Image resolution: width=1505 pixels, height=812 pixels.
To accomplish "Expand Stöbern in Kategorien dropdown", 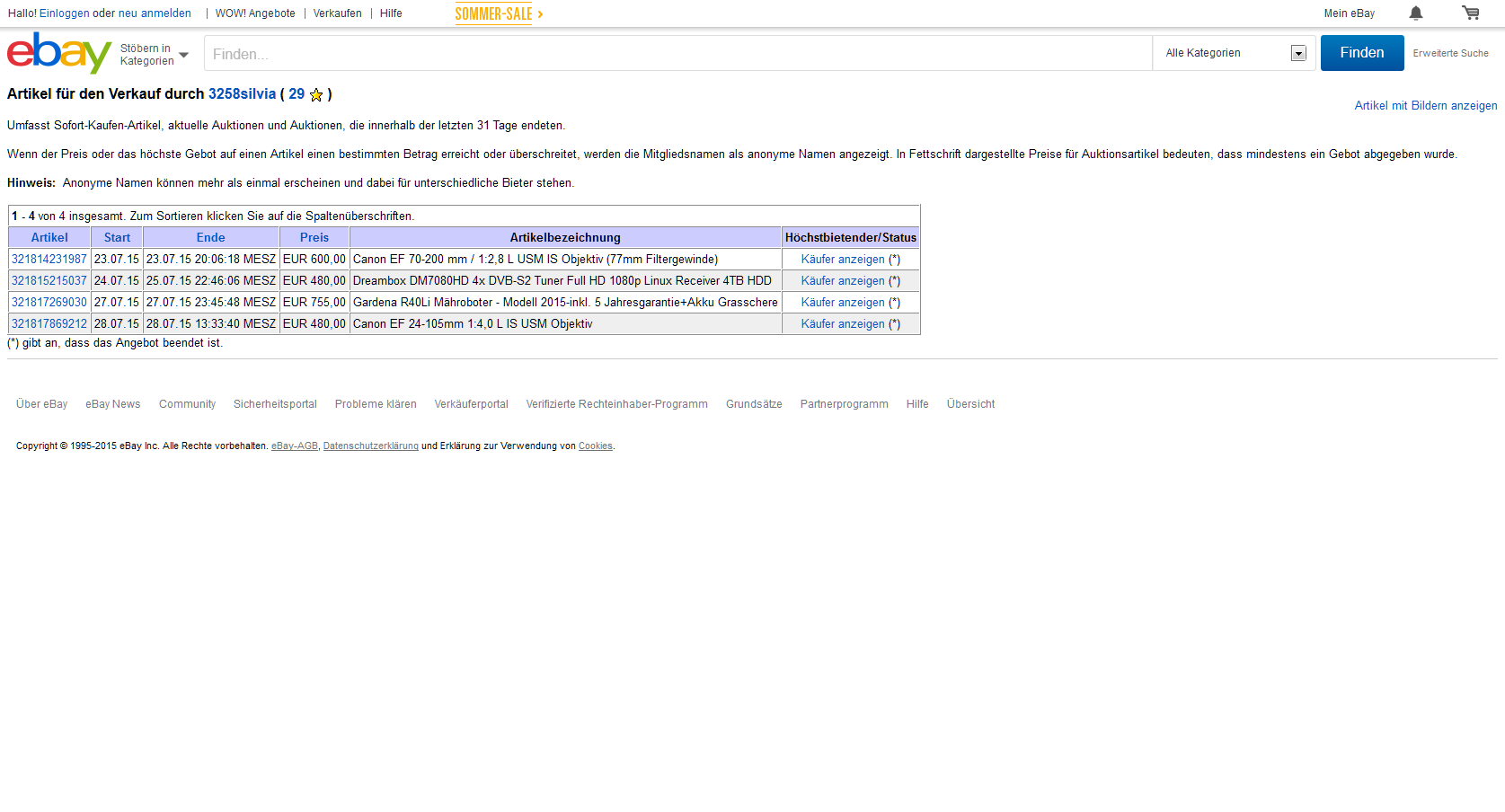I will coord(155,55).
